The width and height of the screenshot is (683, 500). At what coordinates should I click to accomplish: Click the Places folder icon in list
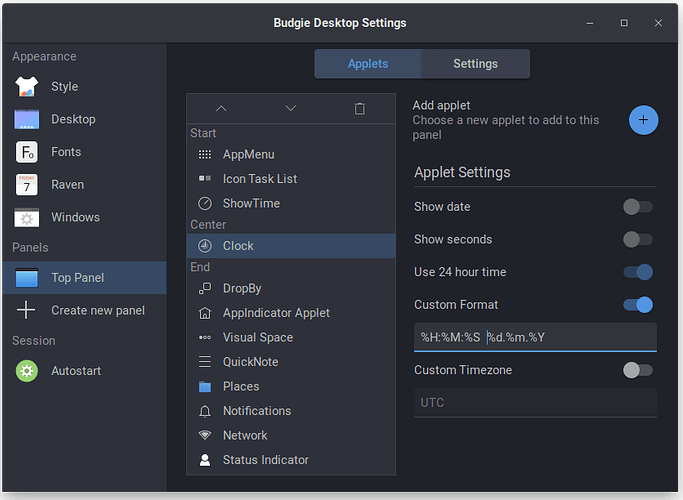205,386
